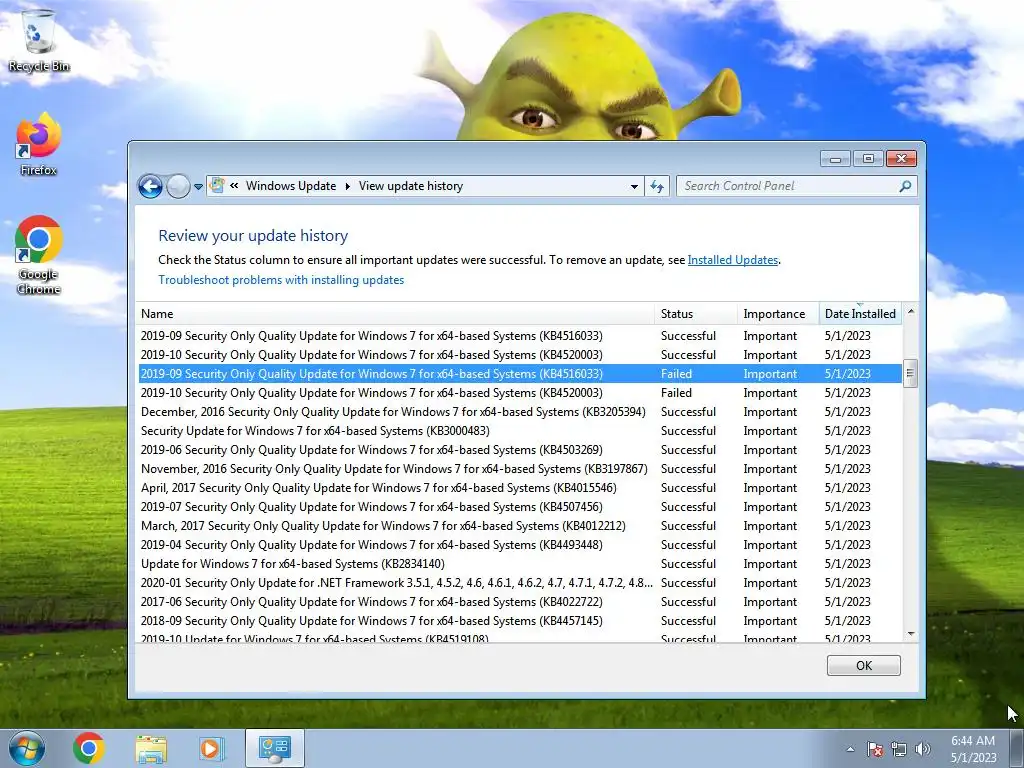1024x768 pixels.
Task: Open Windows Media Player from the taskbar
Action: [212, 748]
